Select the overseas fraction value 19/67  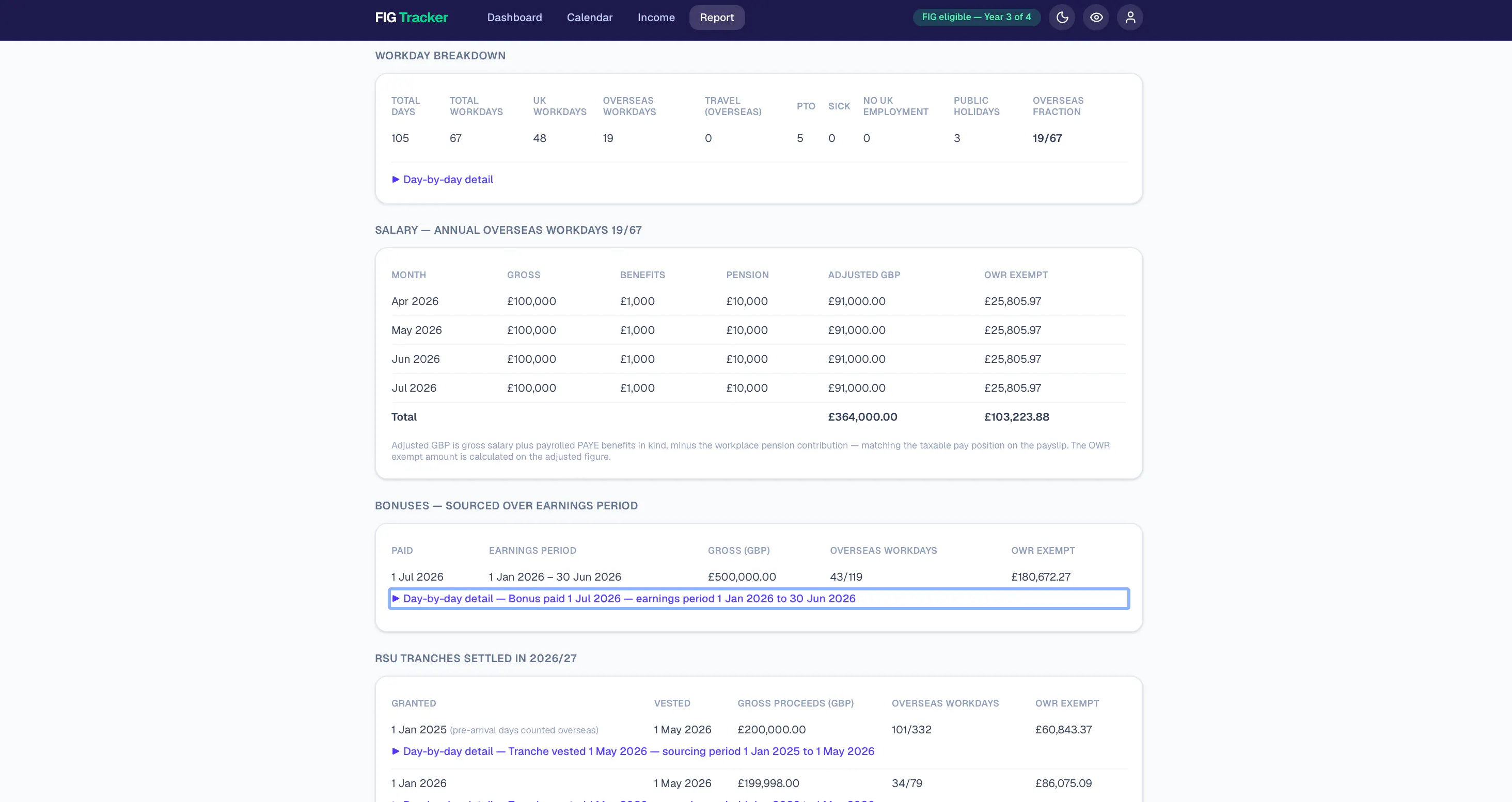point(1047,138)
